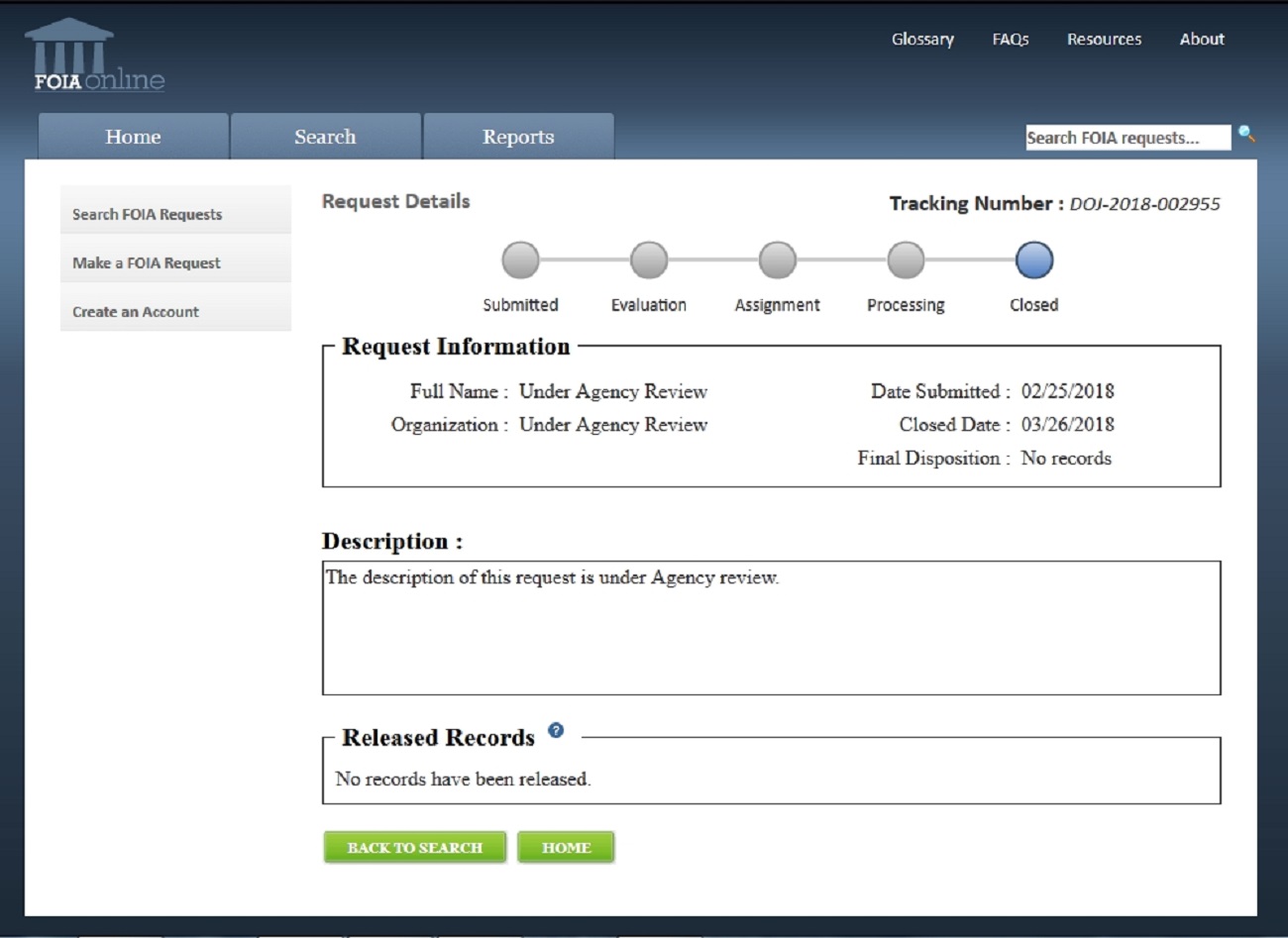This screenshot has height=938, width=1288.
Task: Switch to the Search tab
Action: (x=325, y=137)
